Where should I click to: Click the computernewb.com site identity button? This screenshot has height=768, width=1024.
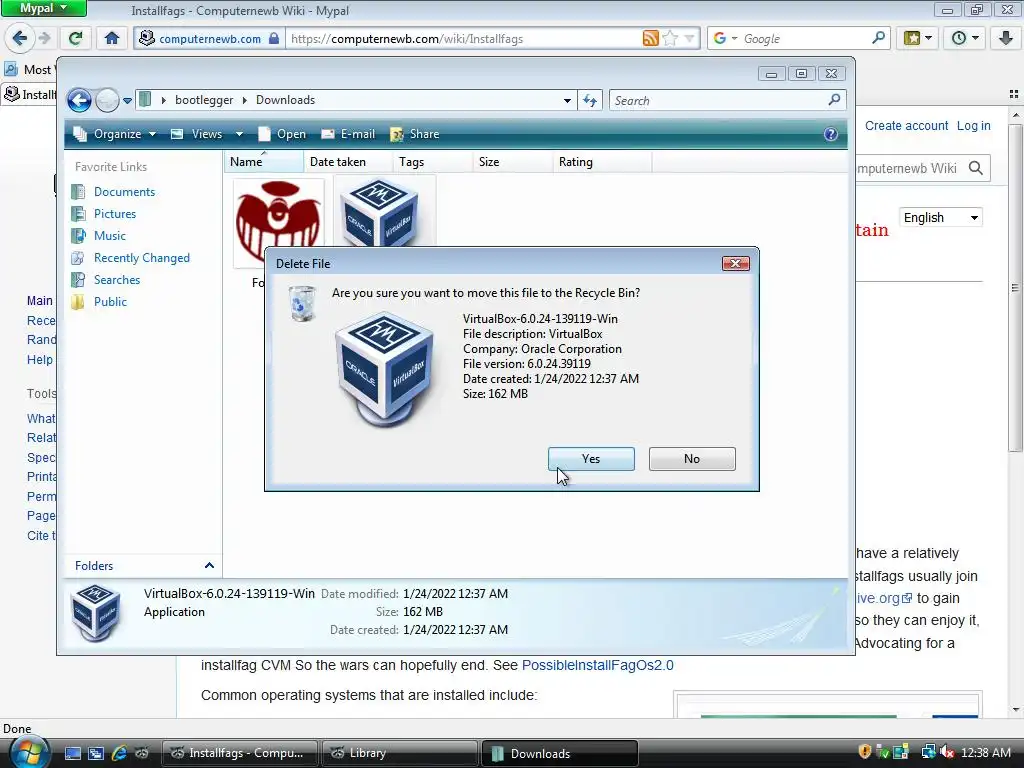(x=210, y=39)
